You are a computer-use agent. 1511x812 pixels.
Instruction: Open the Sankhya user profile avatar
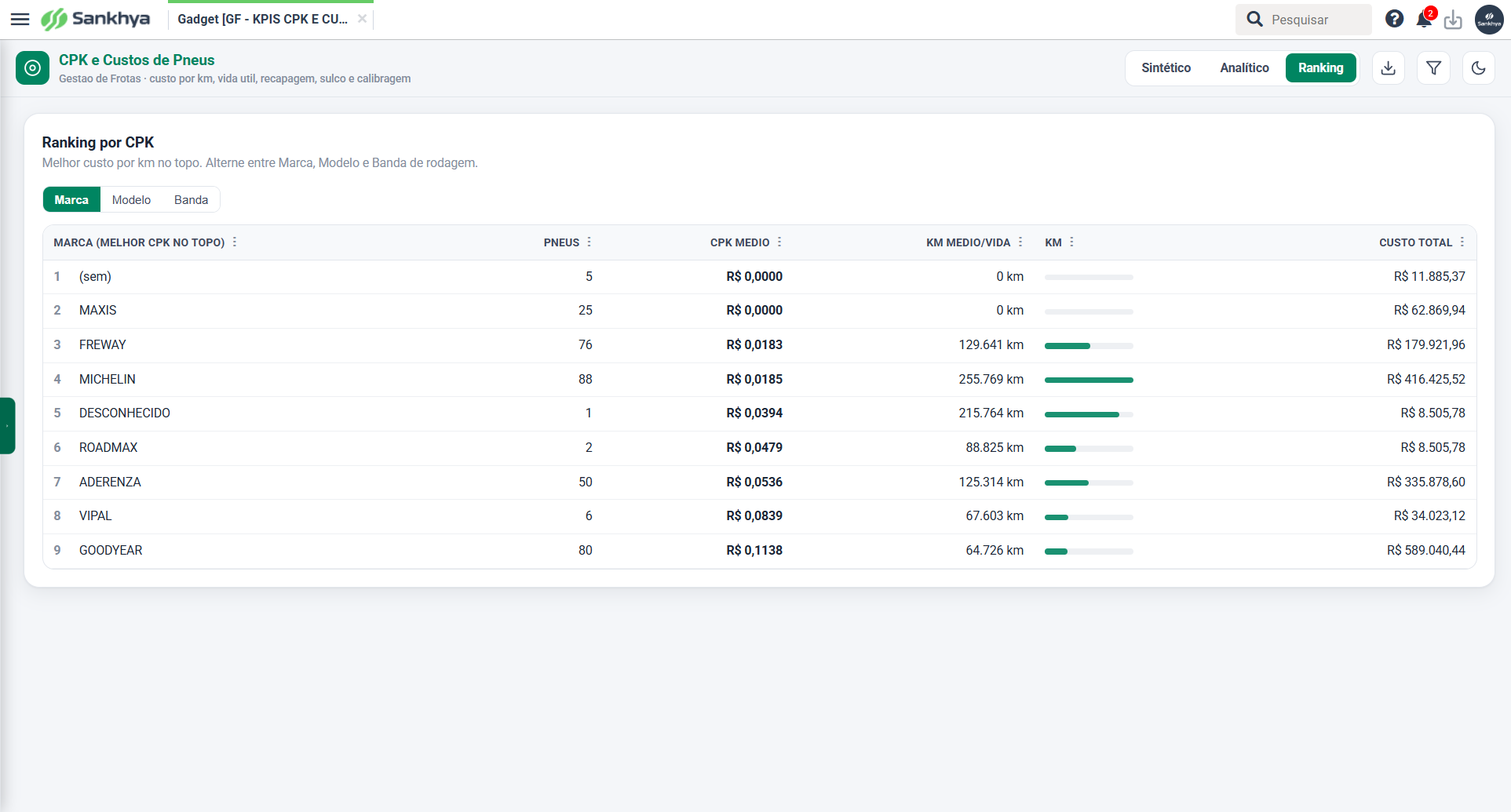pyautogui.click(x=1489, y=20)
